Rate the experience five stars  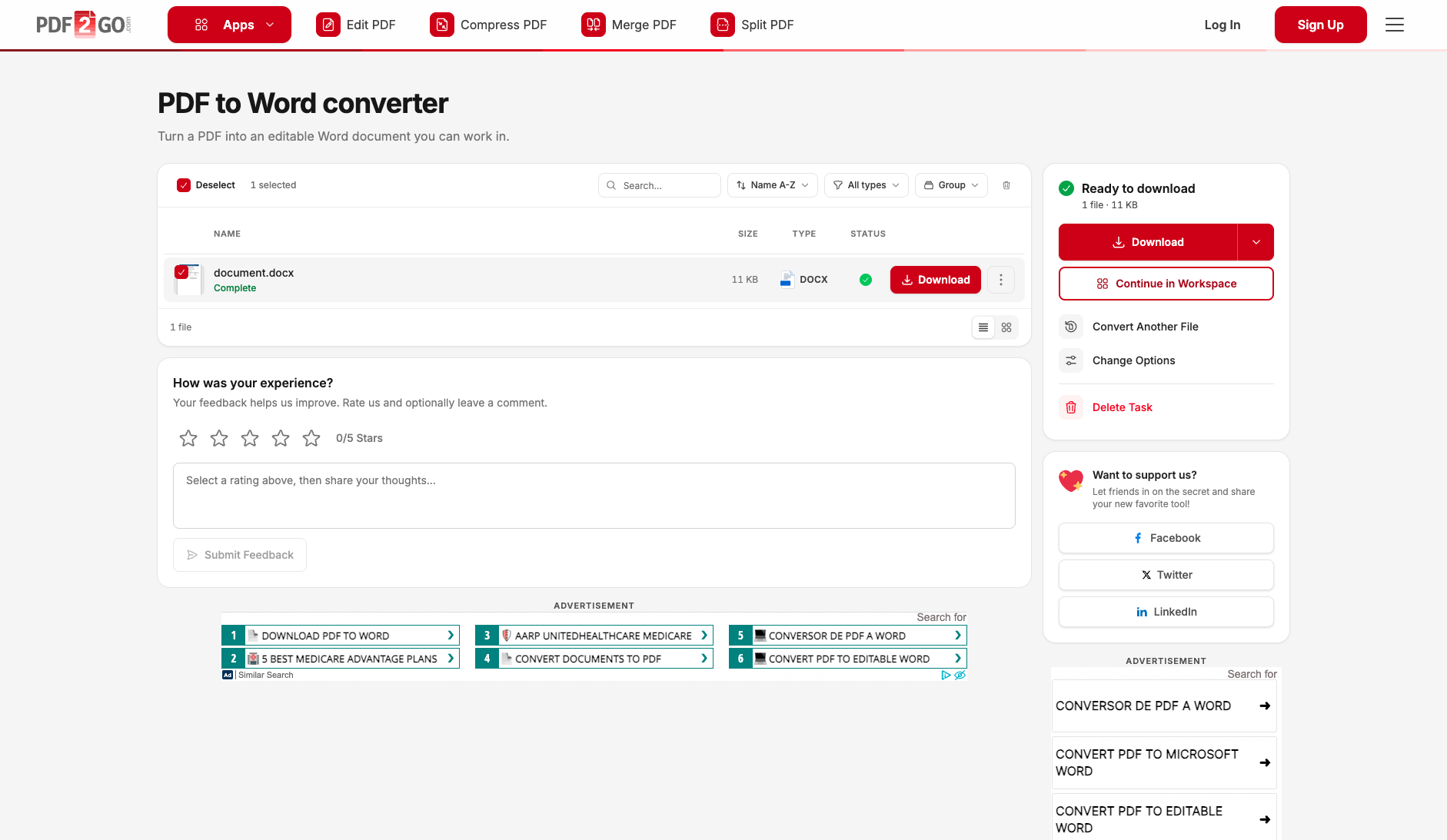(311, 438)
